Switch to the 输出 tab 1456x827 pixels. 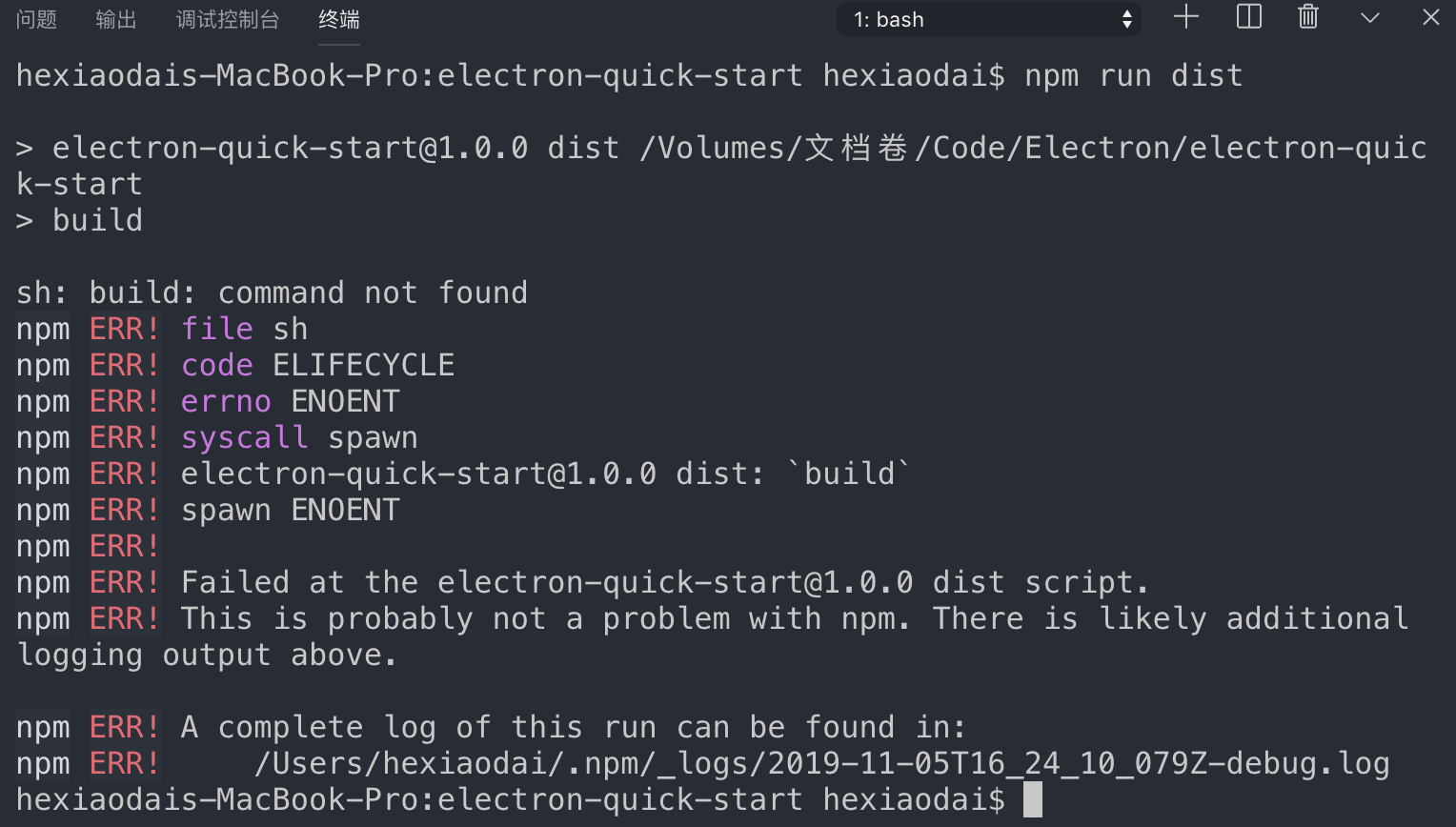click(116, 19)
